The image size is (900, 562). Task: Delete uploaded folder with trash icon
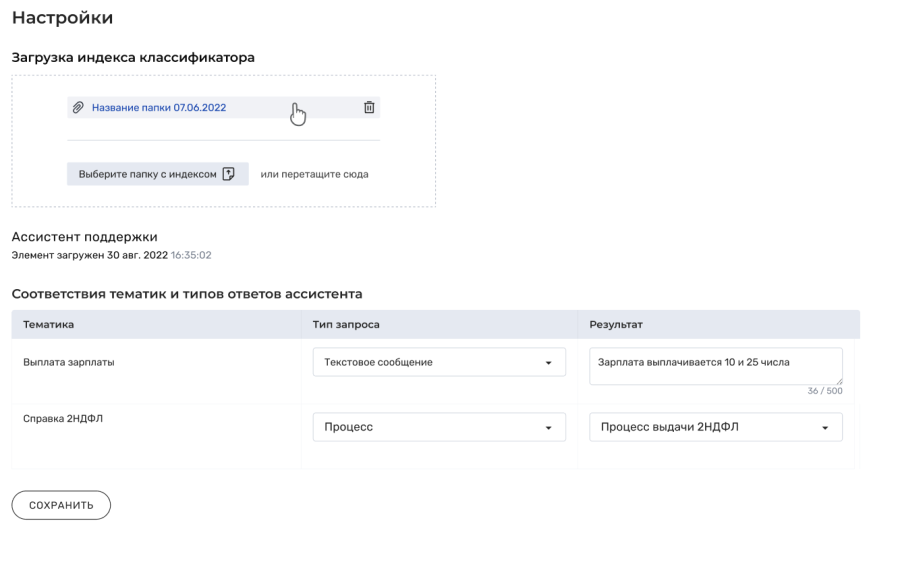click(369, 107)
